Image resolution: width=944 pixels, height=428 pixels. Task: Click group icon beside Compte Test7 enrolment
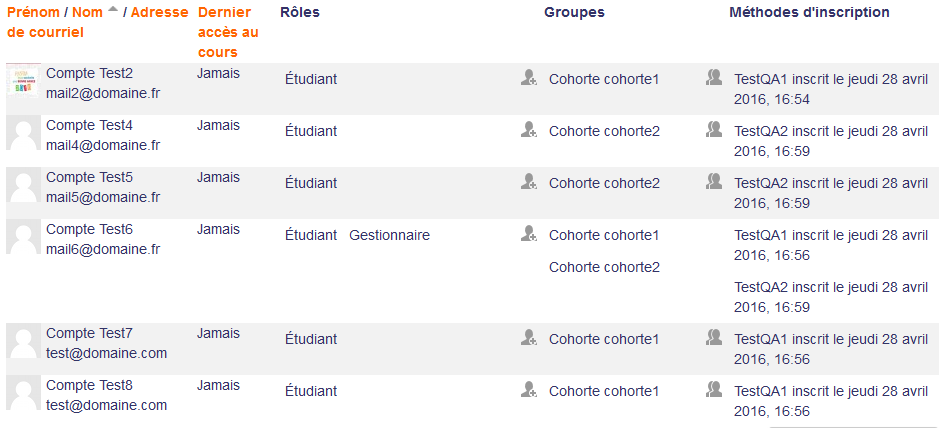(714, 337)
